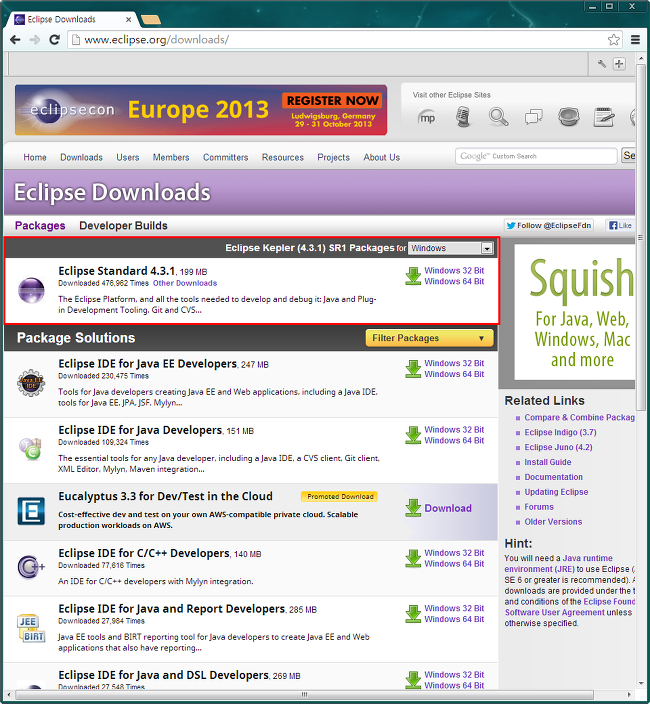Switch to the Developer Builds tab
650x704 pixels.
123,225
